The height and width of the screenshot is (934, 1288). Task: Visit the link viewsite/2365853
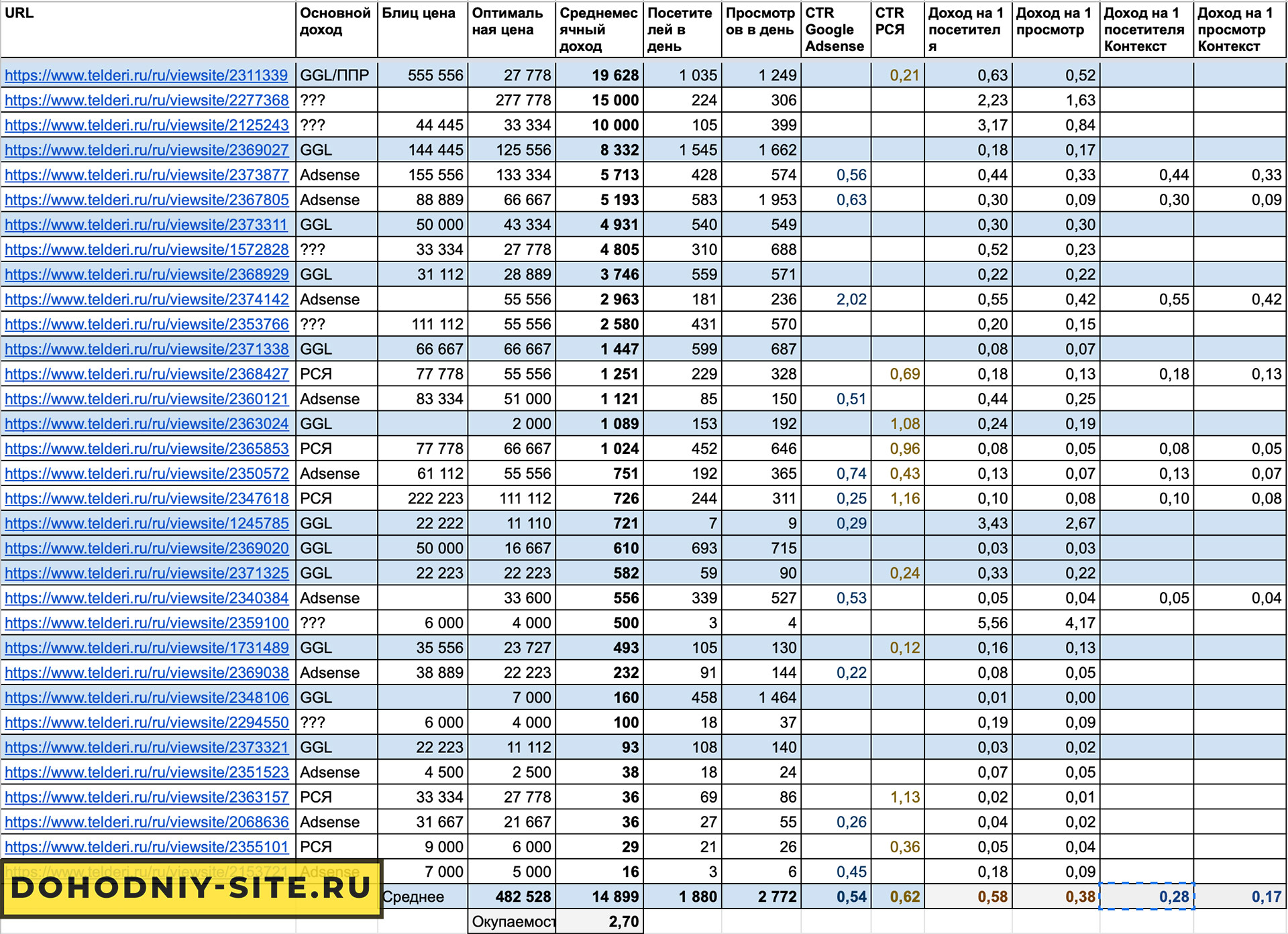146,448
